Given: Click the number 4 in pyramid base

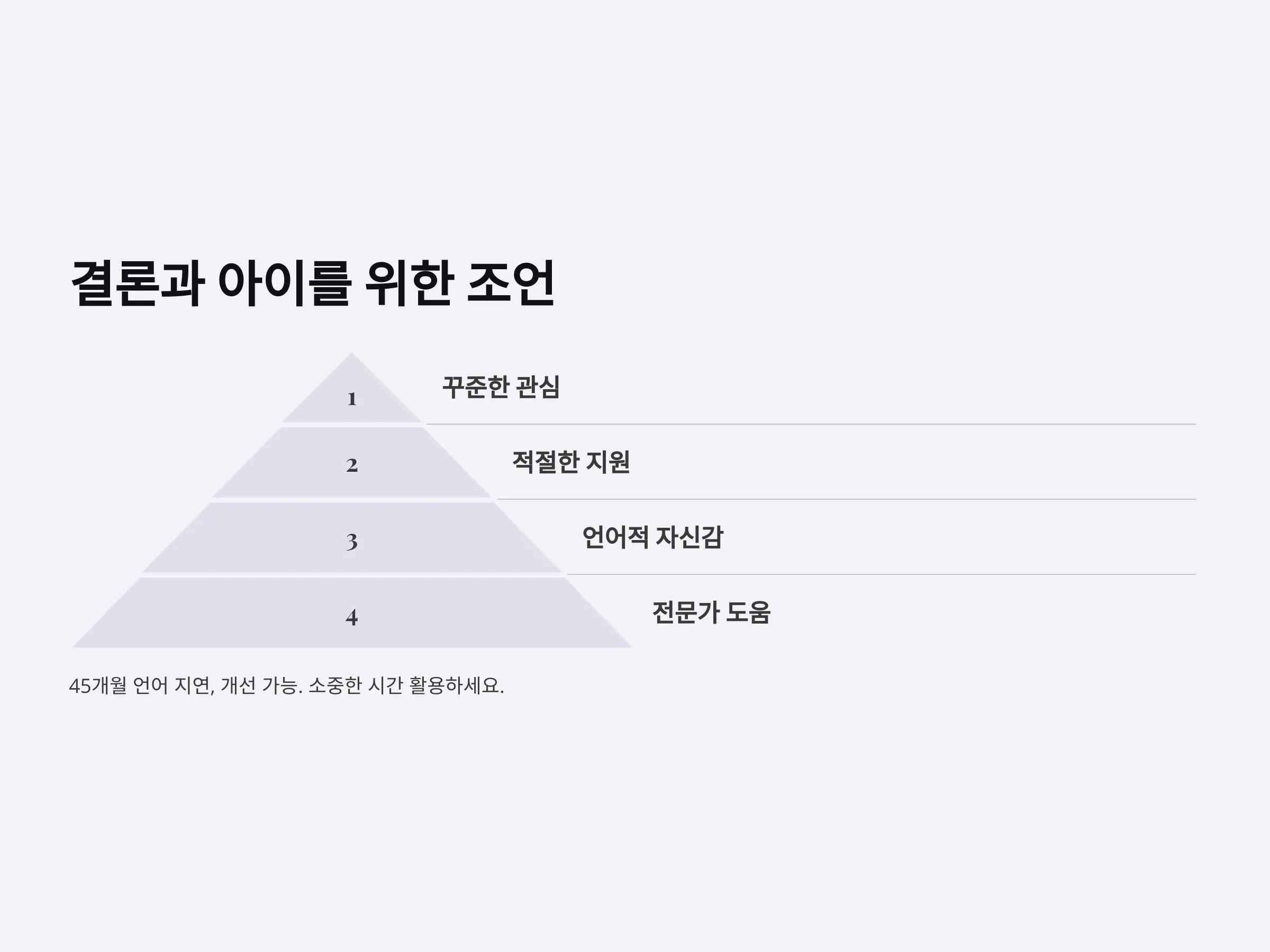Looking at the screenshot, I should 352,617.
